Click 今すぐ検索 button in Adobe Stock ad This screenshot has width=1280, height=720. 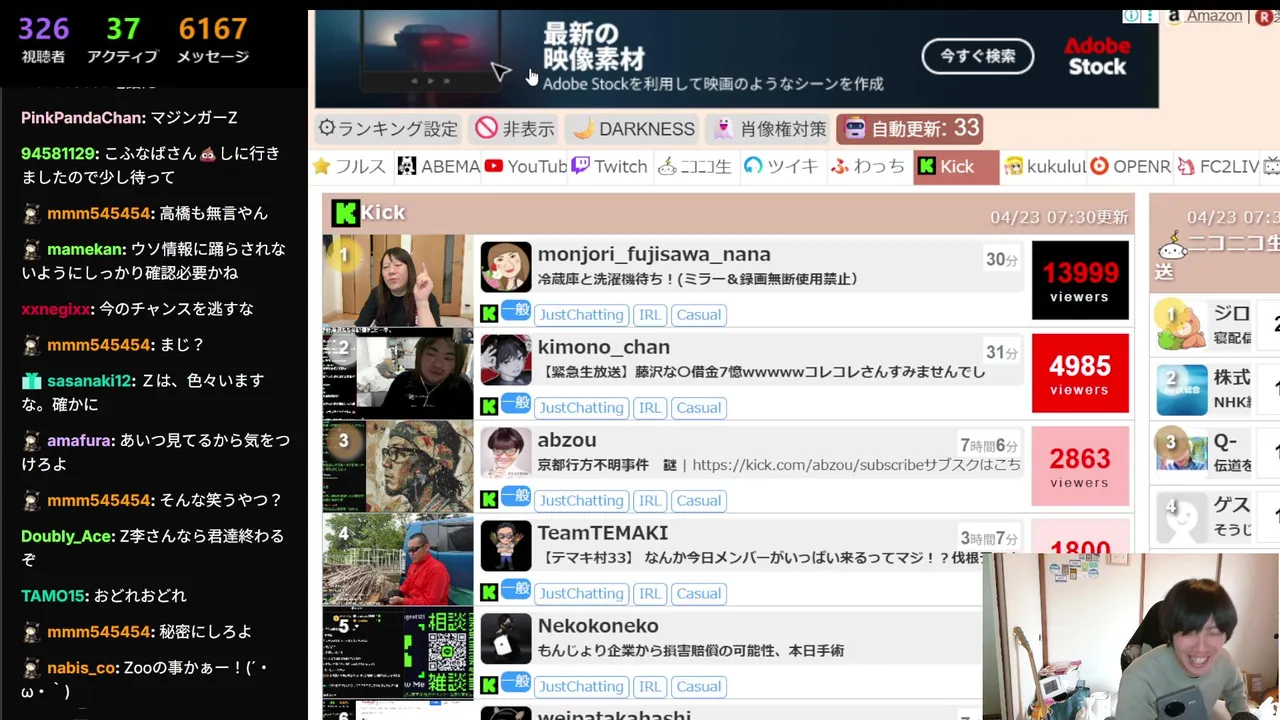(x=977, y=56)
